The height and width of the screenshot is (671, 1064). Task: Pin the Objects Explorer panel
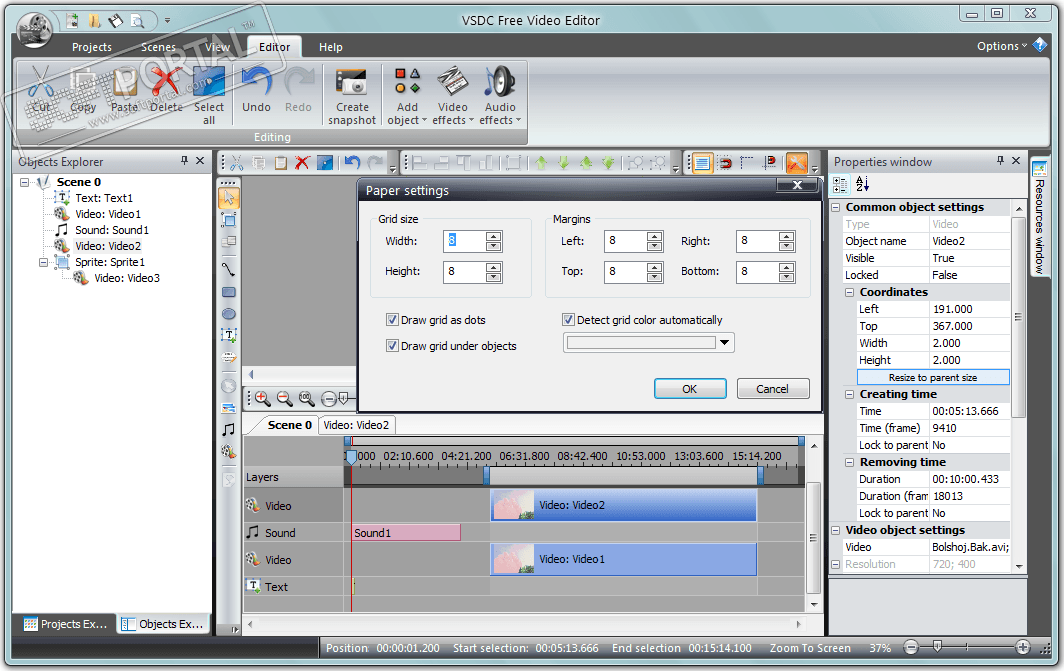click(x=184, y=161)
